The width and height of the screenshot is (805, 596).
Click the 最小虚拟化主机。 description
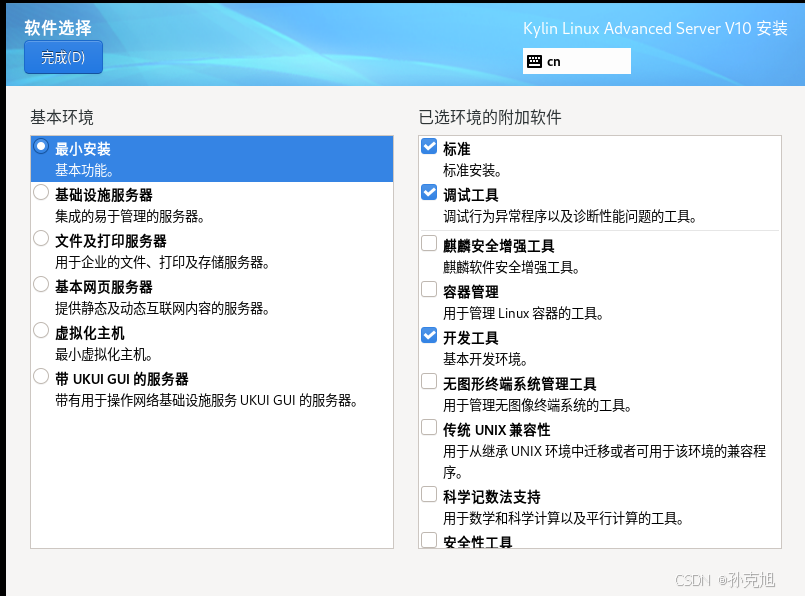coord(104,355)
